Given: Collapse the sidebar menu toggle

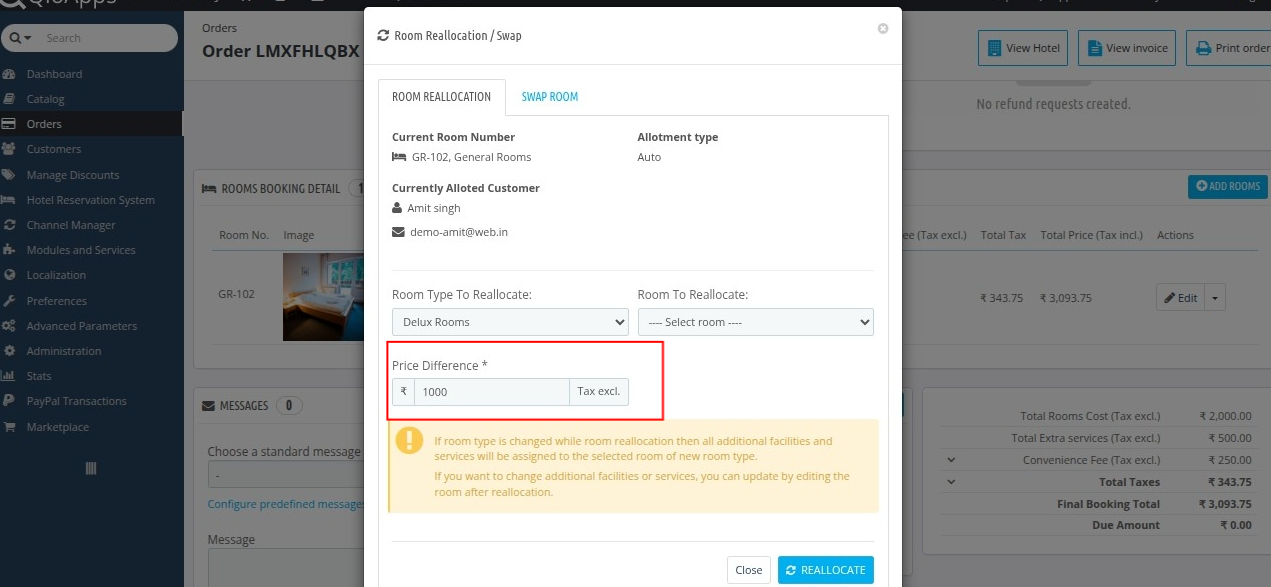Looking at the screenshot, I should click(91, 468).
